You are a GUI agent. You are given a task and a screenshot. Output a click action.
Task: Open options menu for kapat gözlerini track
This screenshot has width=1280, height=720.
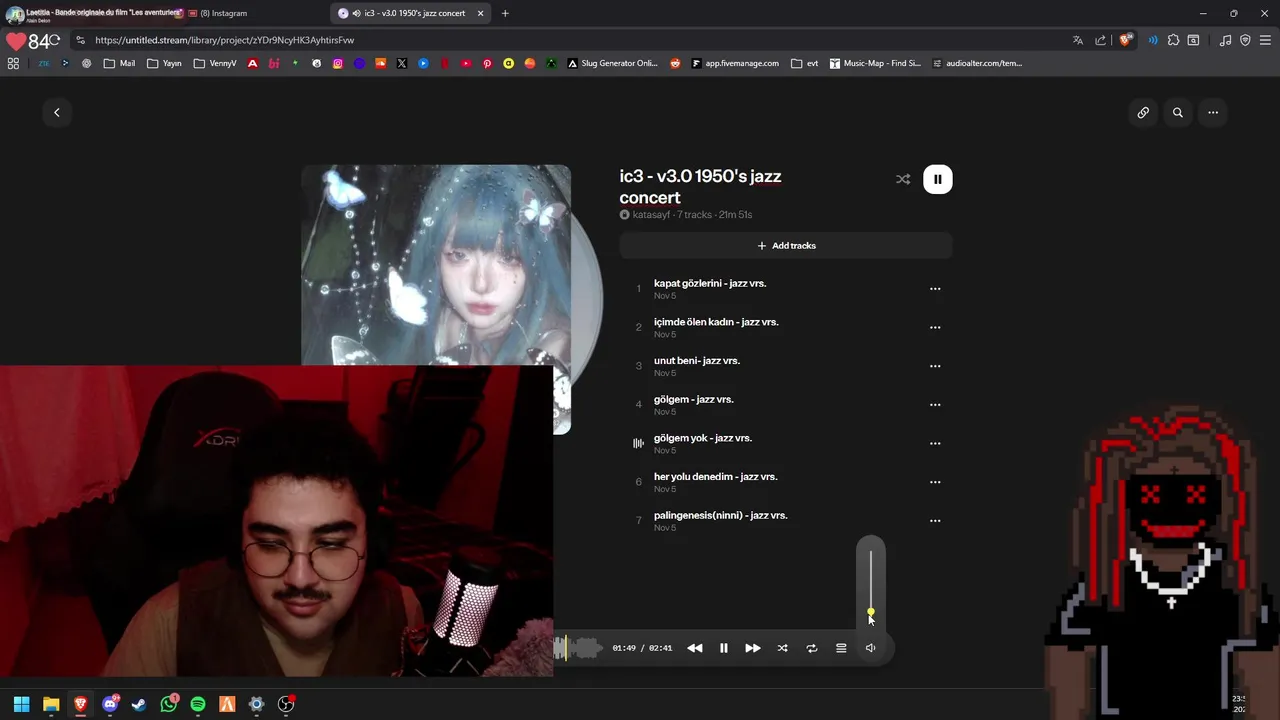935,289
